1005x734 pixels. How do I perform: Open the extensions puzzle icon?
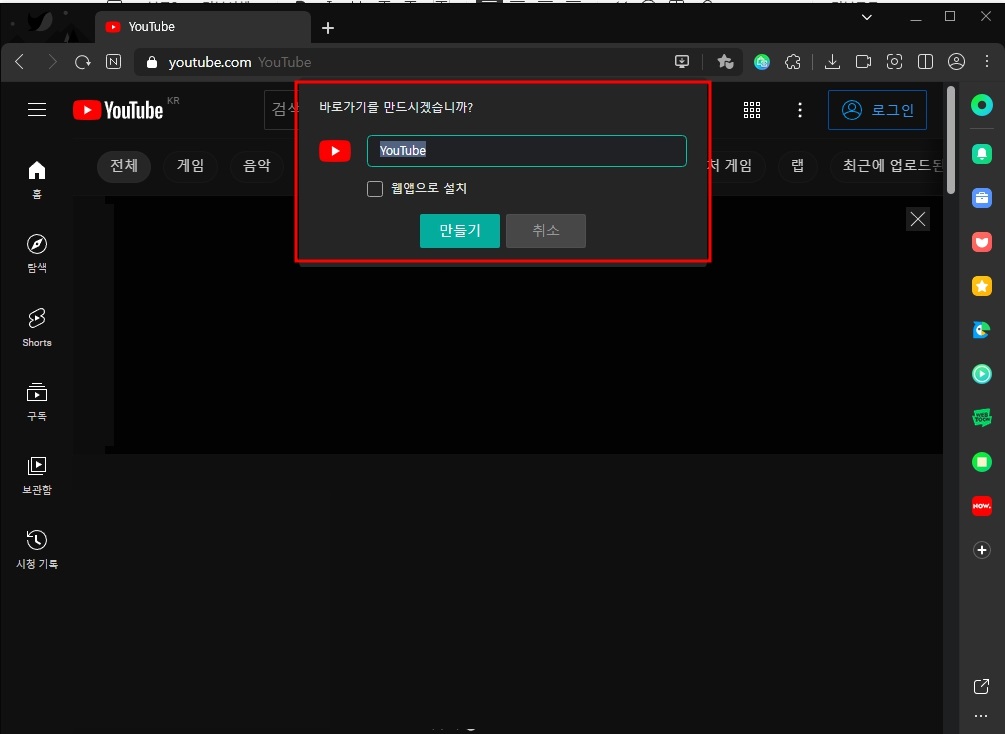click(793, 62)
